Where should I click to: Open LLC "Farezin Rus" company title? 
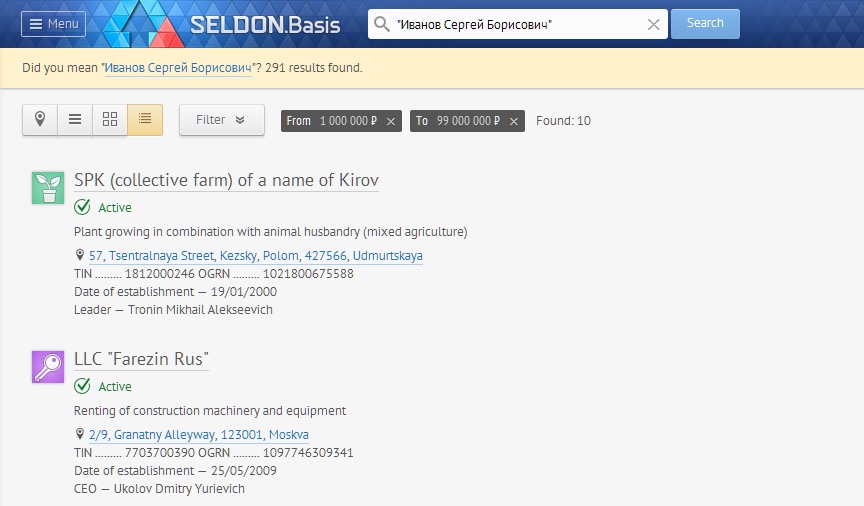pyautogui.click(x=141, y=359)
